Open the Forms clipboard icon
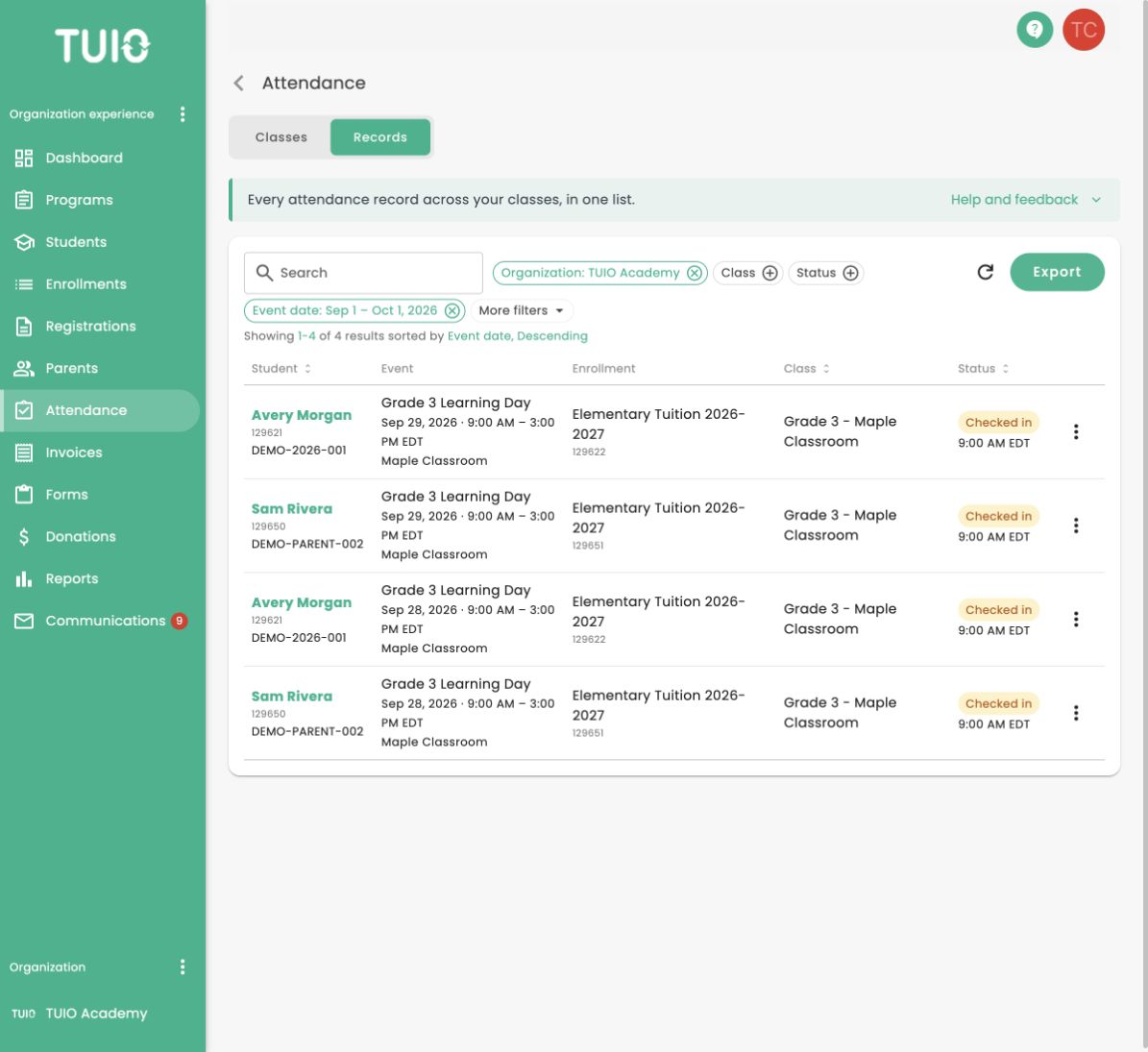 (24, 495)
